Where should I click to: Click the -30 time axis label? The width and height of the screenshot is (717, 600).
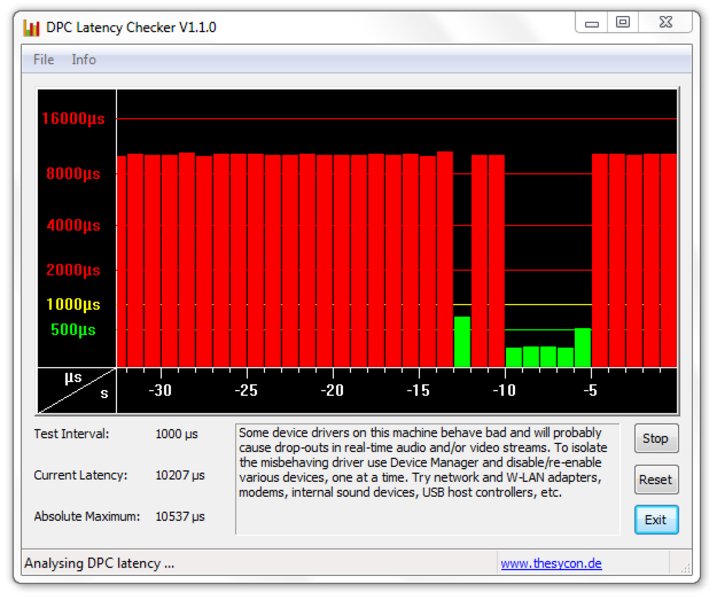coord(160,390)
